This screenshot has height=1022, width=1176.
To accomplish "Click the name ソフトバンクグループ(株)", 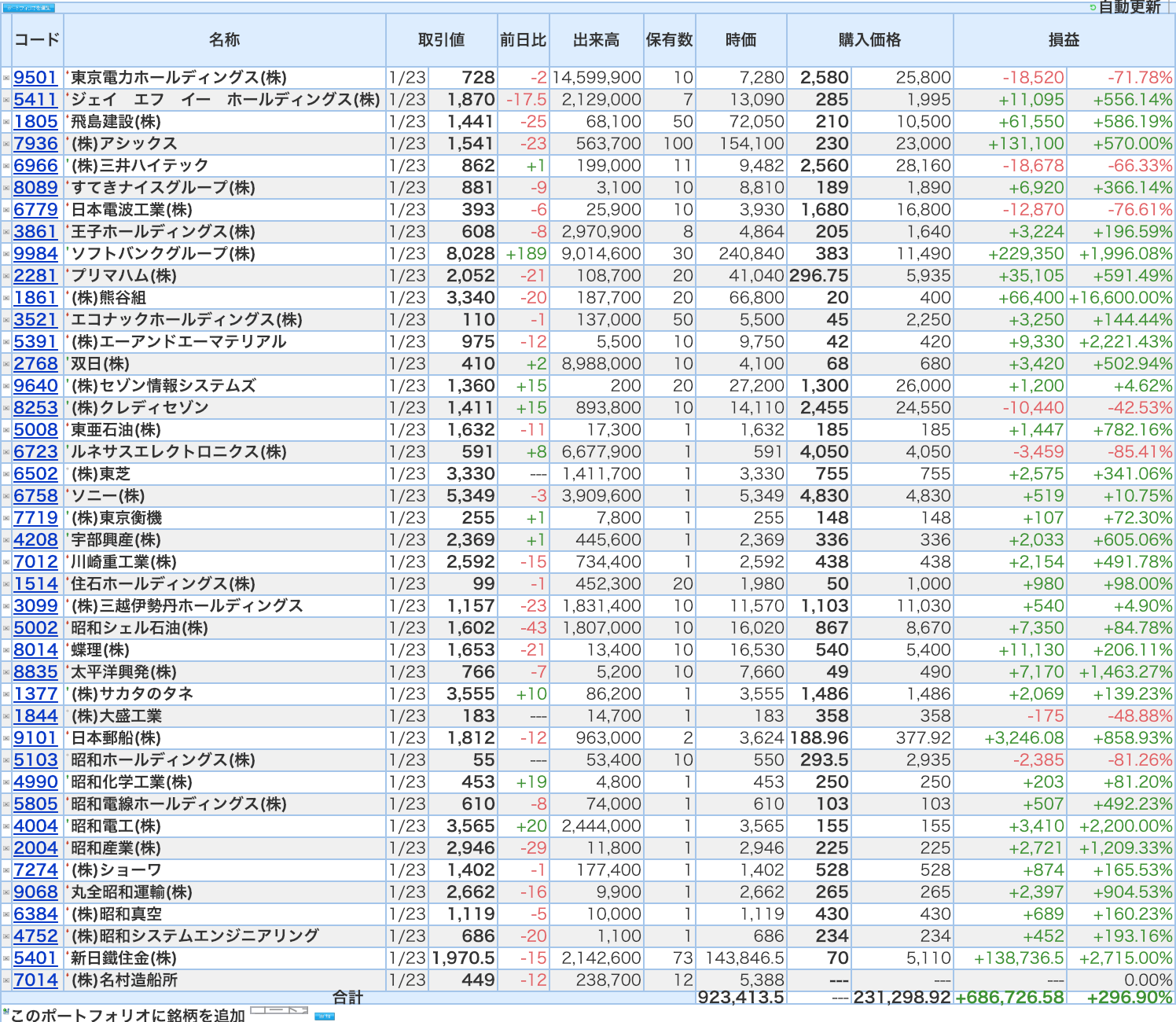I will coord(163,254).
